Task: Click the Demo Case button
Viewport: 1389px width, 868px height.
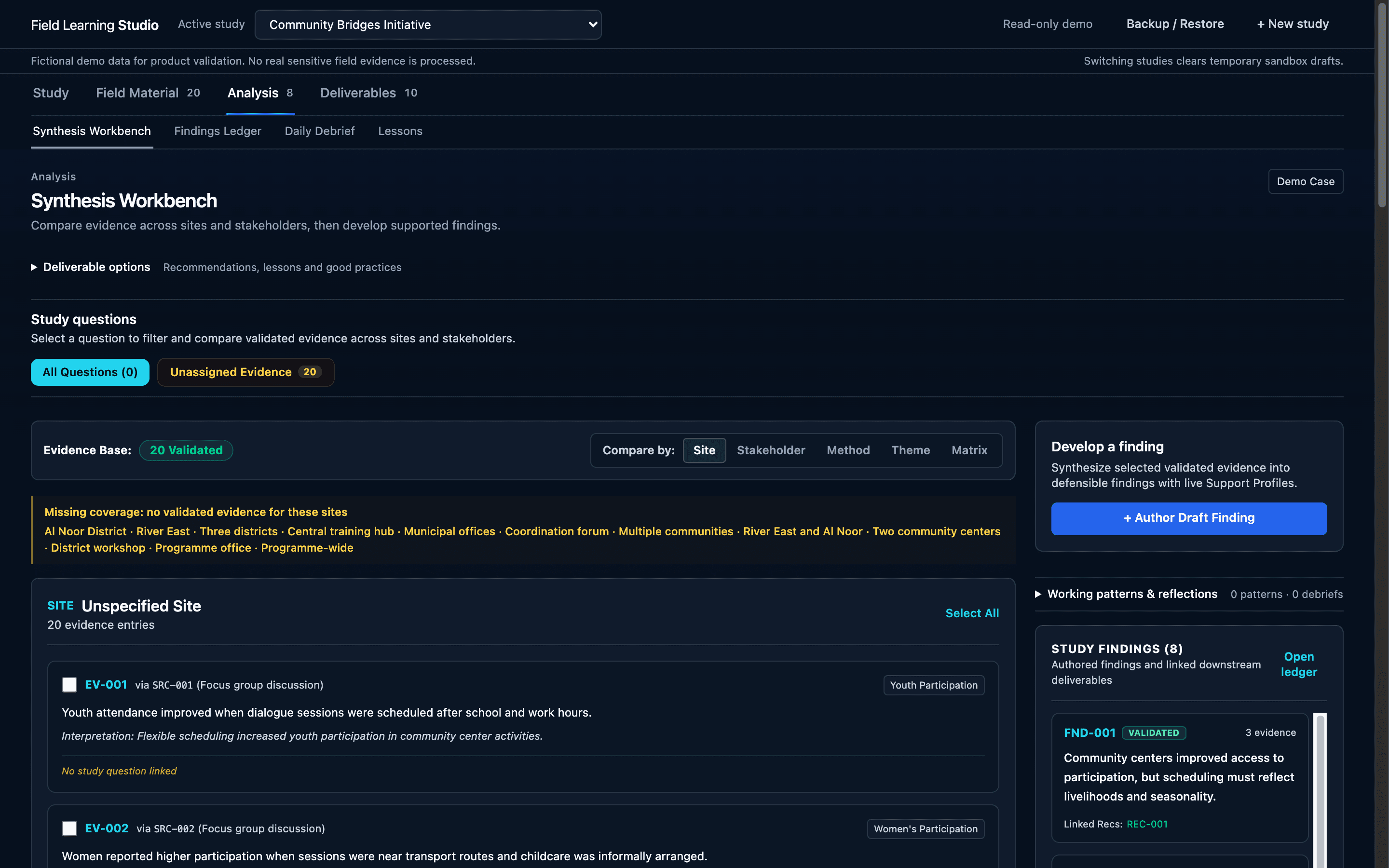Action: (1305, 181)
